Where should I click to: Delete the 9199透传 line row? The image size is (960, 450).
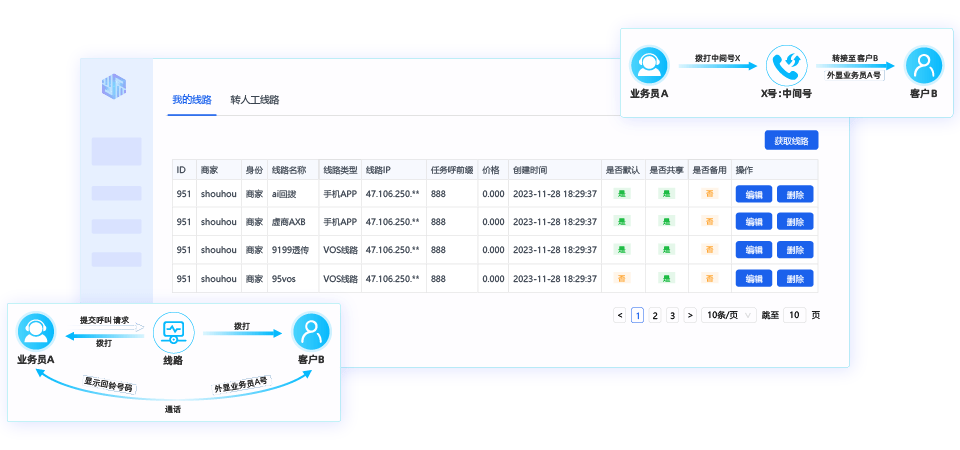point(795,250)
